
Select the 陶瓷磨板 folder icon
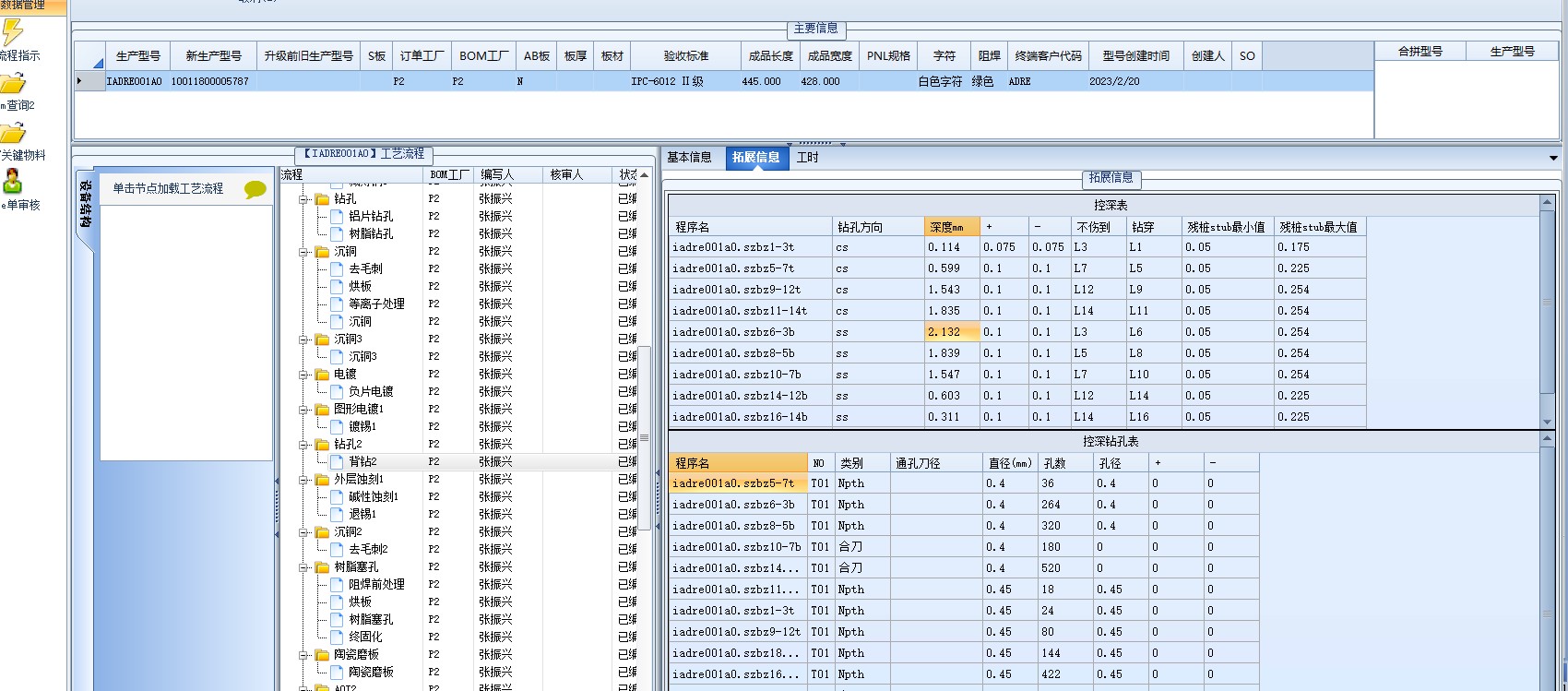pos(322,655)
